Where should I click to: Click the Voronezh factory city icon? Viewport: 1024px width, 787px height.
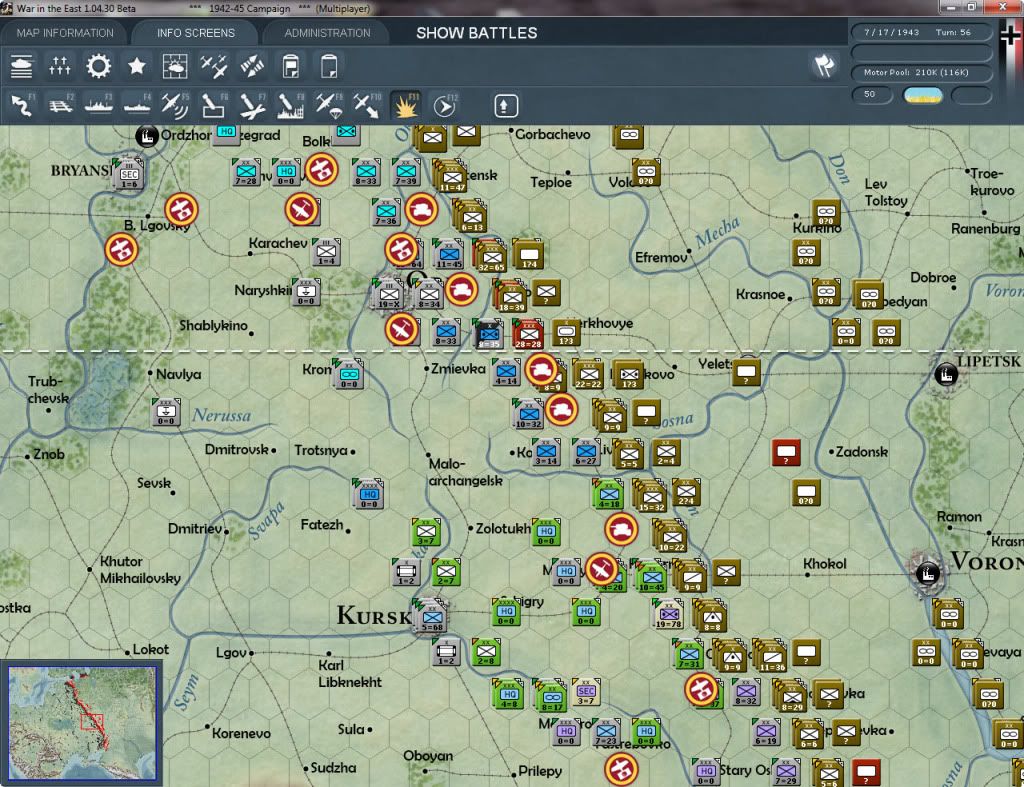point(927,573)
